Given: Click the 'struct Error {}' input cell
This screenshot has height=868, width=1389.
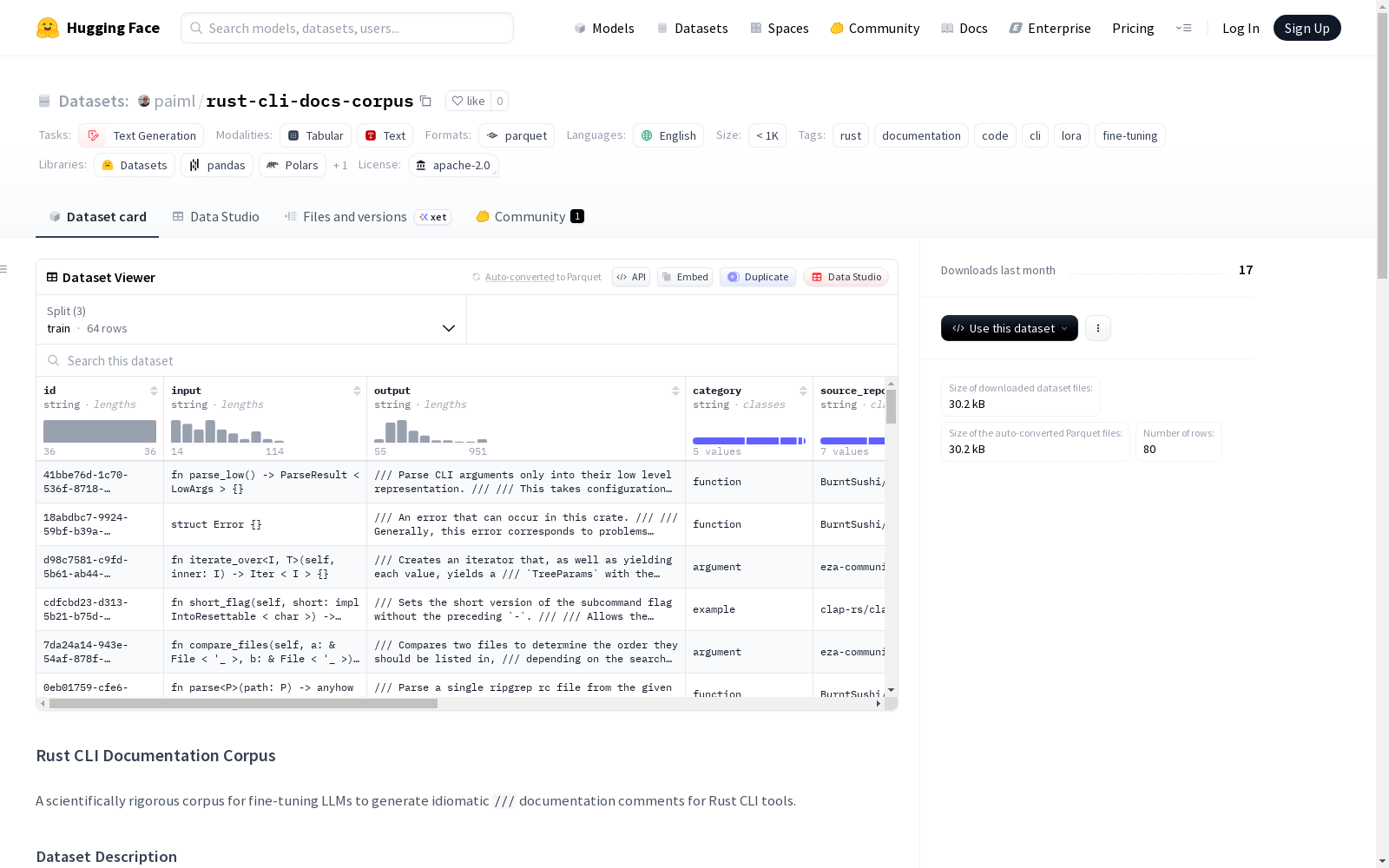Looking at the screenshot, I should click(x=265, y=524).
